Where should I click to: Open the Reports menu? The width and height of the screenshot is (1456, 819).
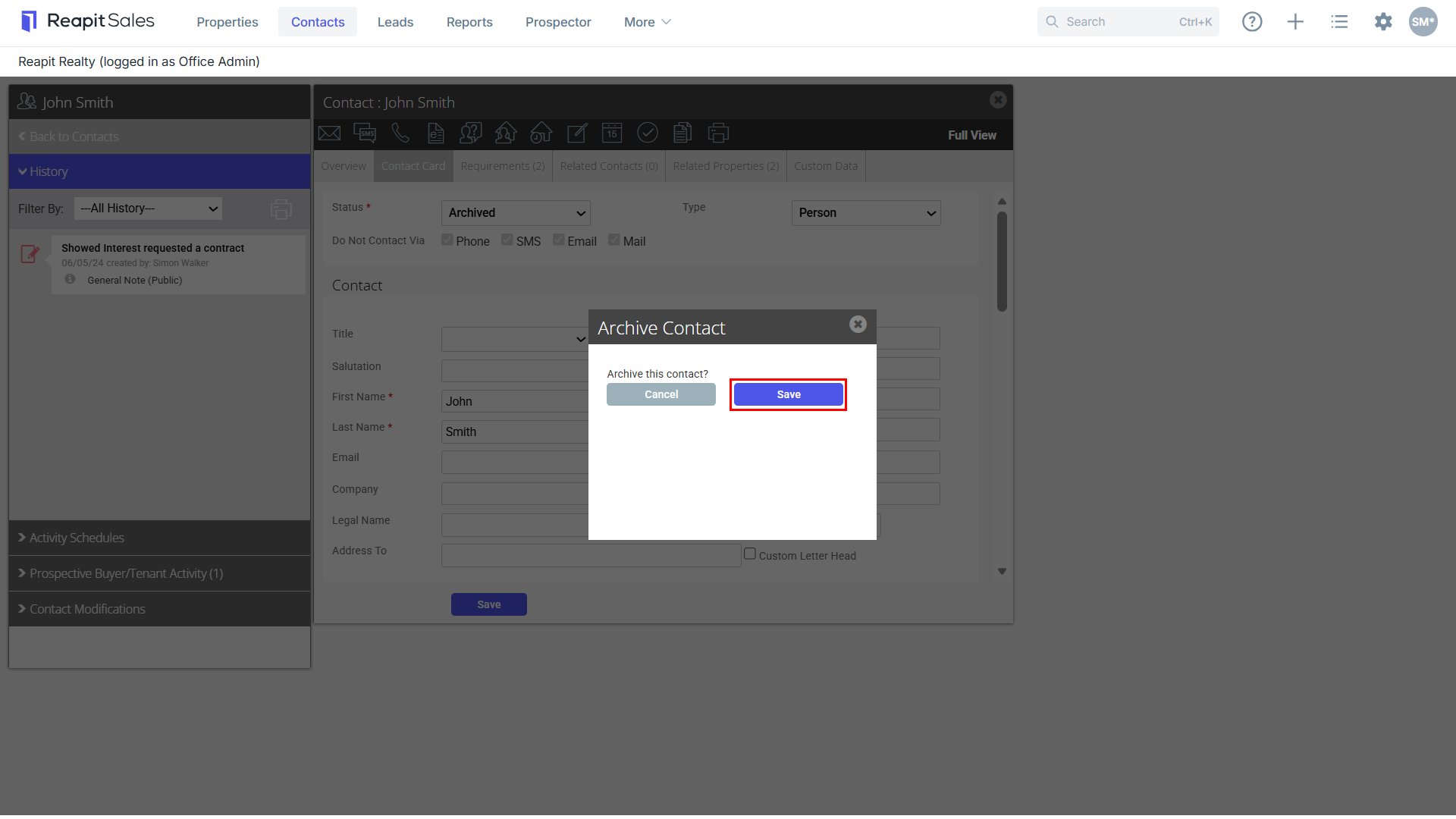pos(469,22)
